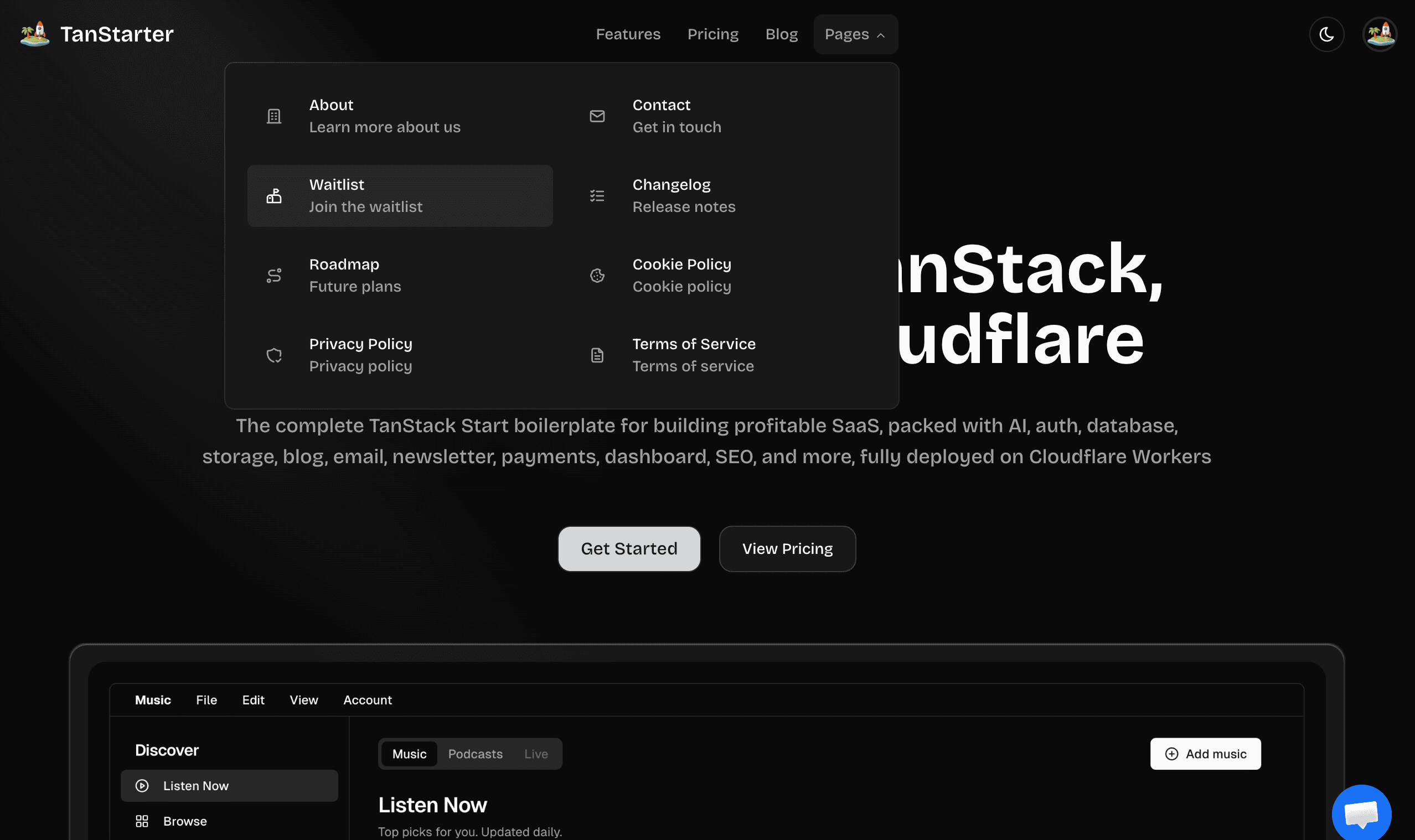
Task: Click the Contact envelope icon
Action: point(597,116)
